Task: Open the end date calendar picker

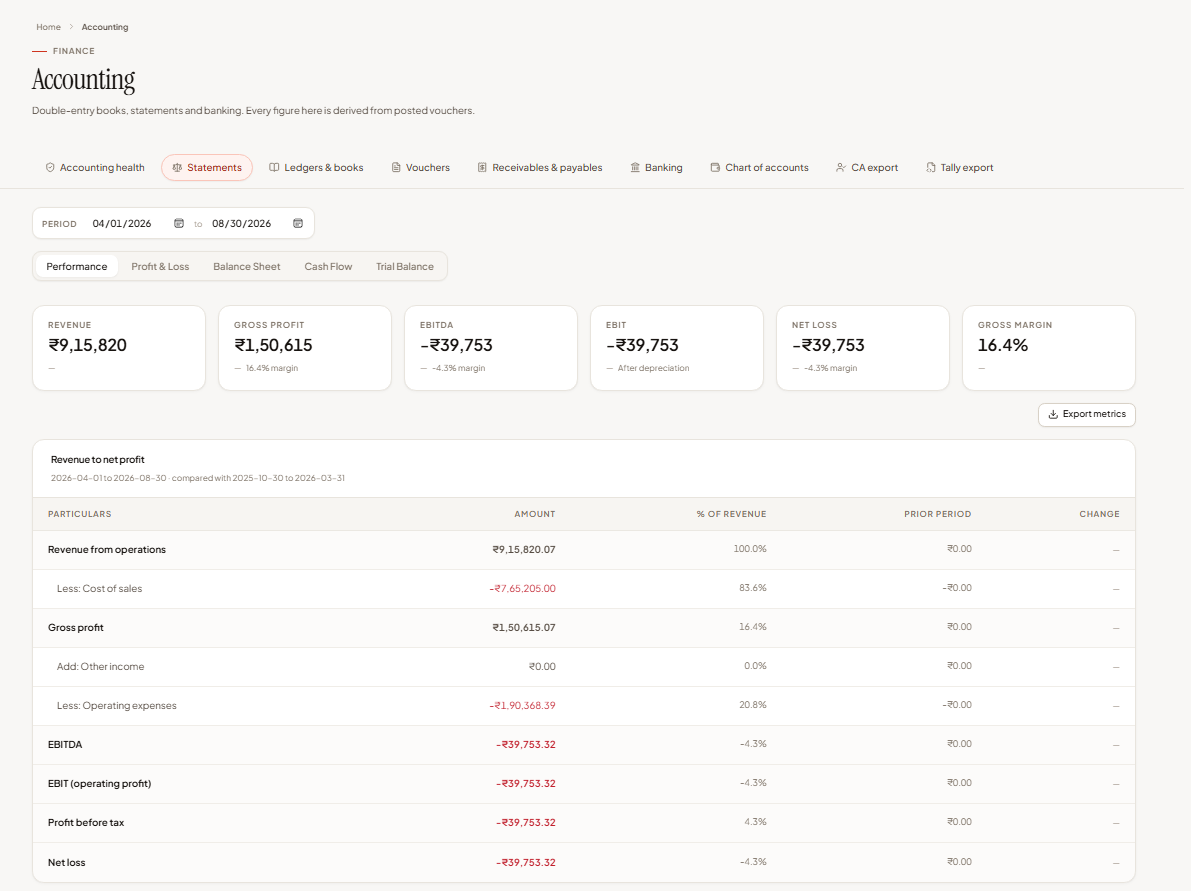Action: point(299,223)
